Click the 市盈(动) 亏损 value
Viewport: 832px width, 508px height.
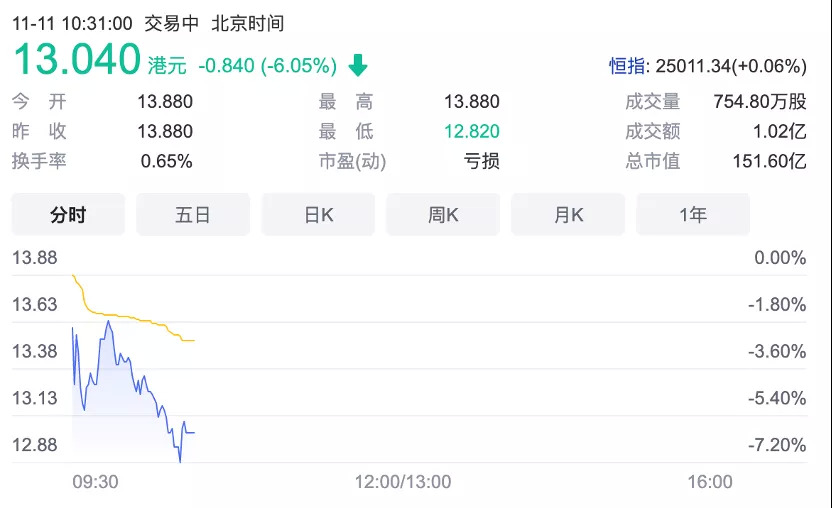482,161
